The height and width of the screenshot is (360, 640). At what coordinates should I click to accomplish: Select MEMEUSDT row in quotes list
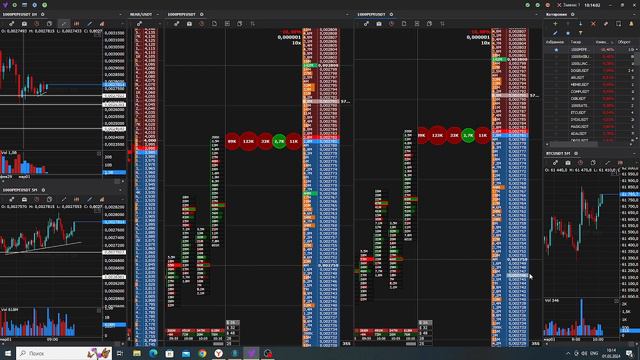[x=590, y=84]
